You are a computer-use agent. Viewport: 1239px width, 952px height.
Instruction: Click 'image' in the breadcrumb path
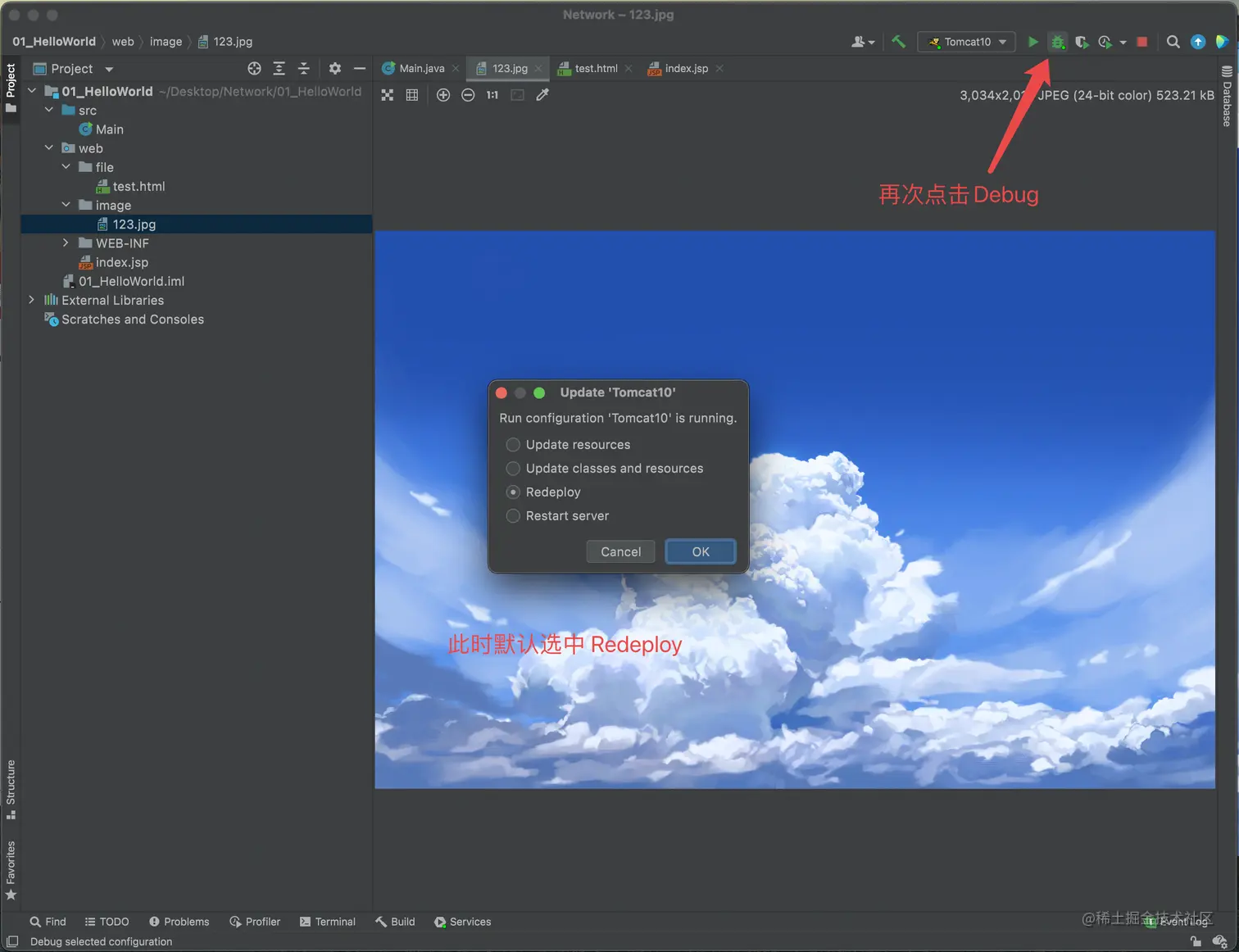coord(166,42)
